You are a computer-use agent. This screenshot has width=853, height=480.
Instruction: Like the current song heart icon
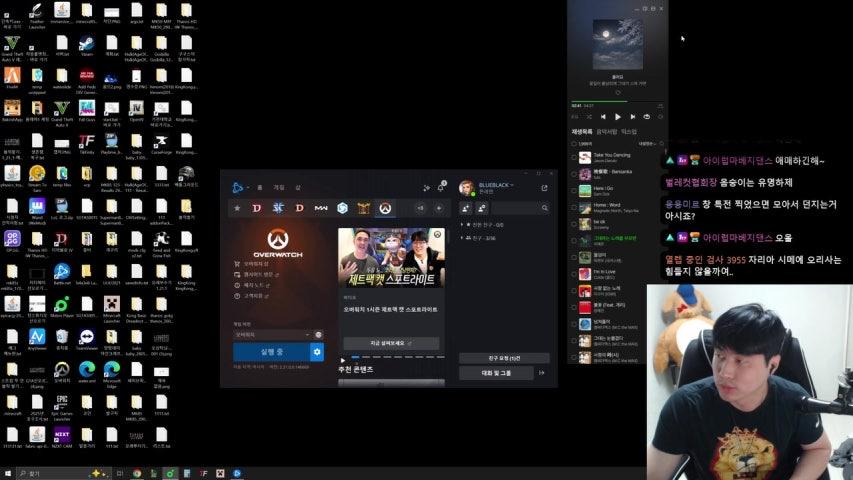[x=617, y=93]
